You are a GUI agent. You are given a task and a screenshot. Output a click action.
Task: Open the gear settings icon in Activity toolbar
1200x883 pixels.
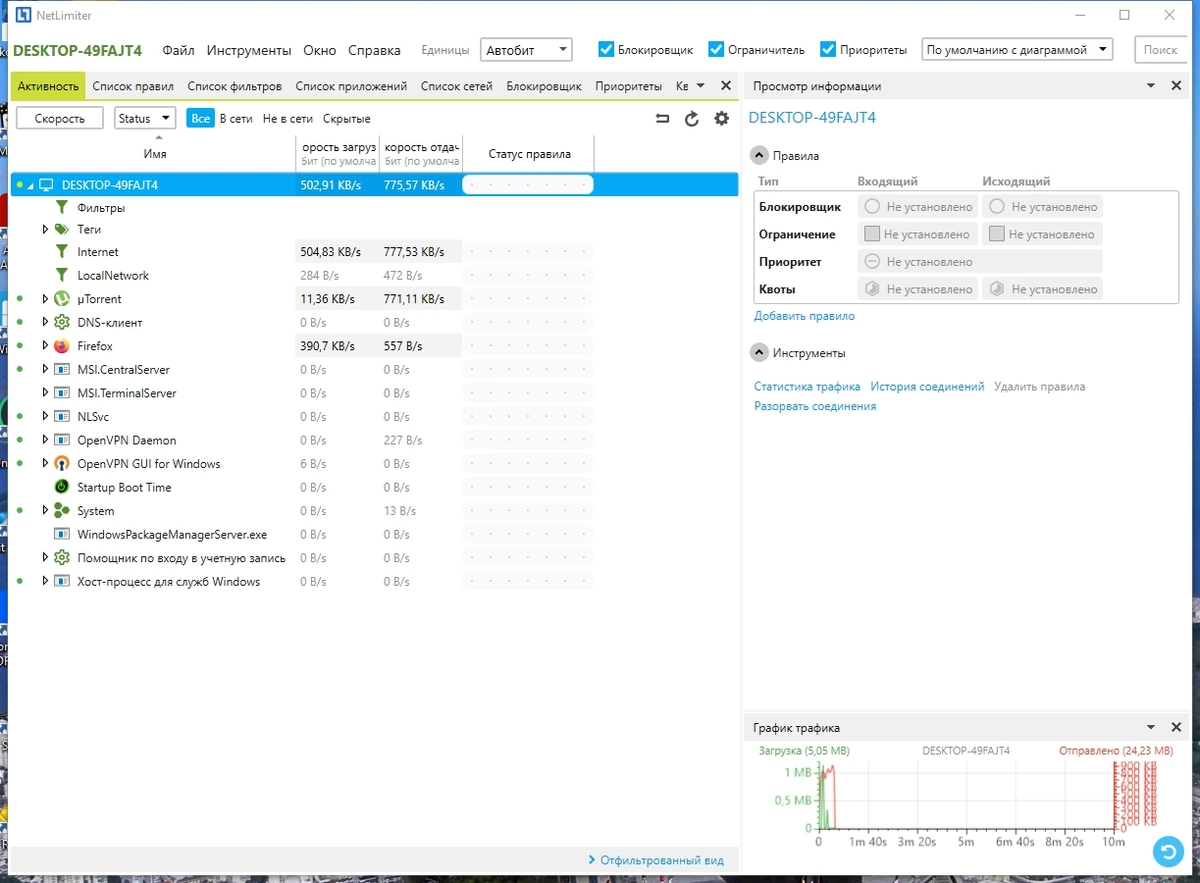pyautogui.click(x=722, y=119)
